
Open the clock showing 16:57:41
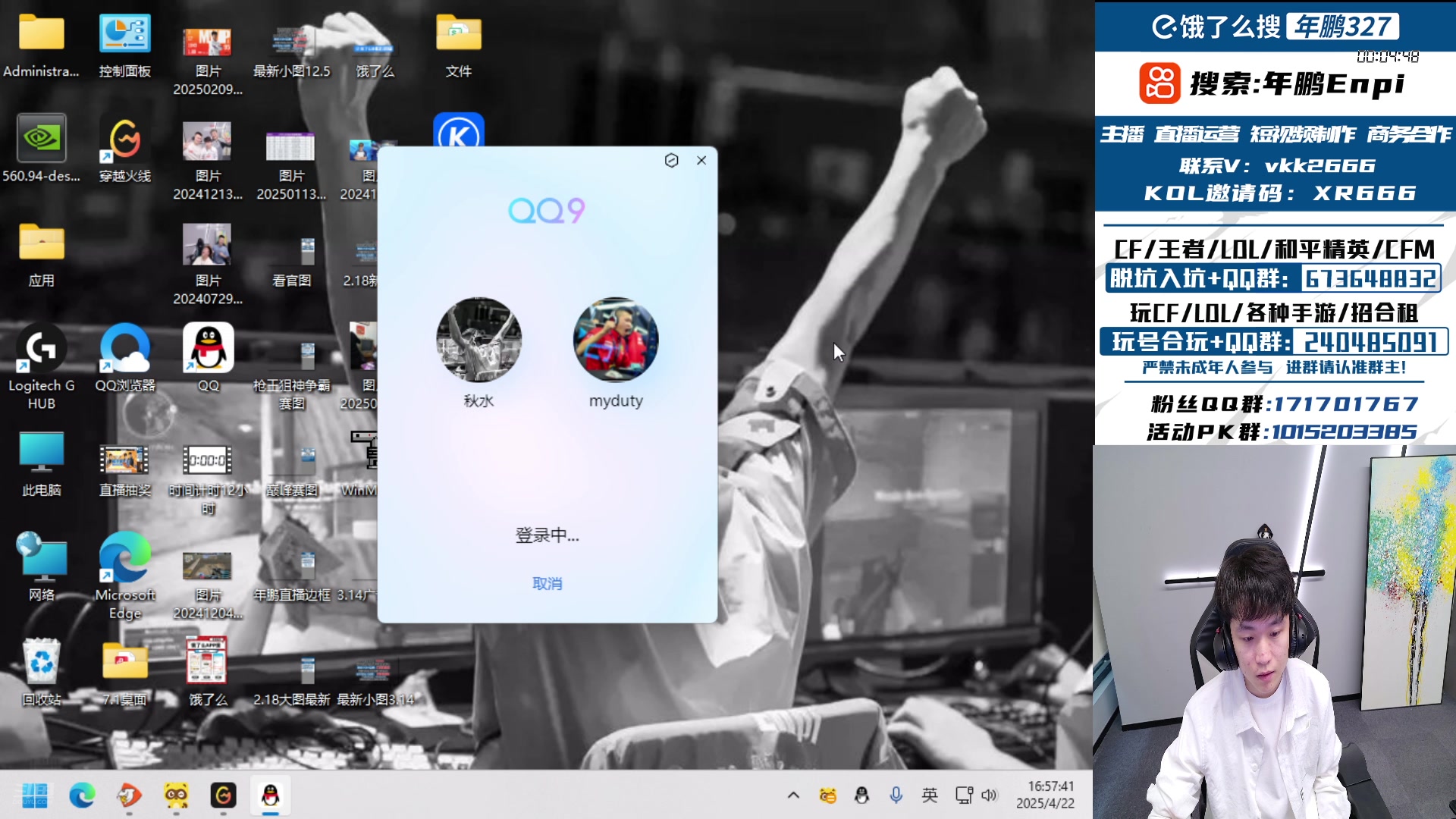(x=1046, y=795)
